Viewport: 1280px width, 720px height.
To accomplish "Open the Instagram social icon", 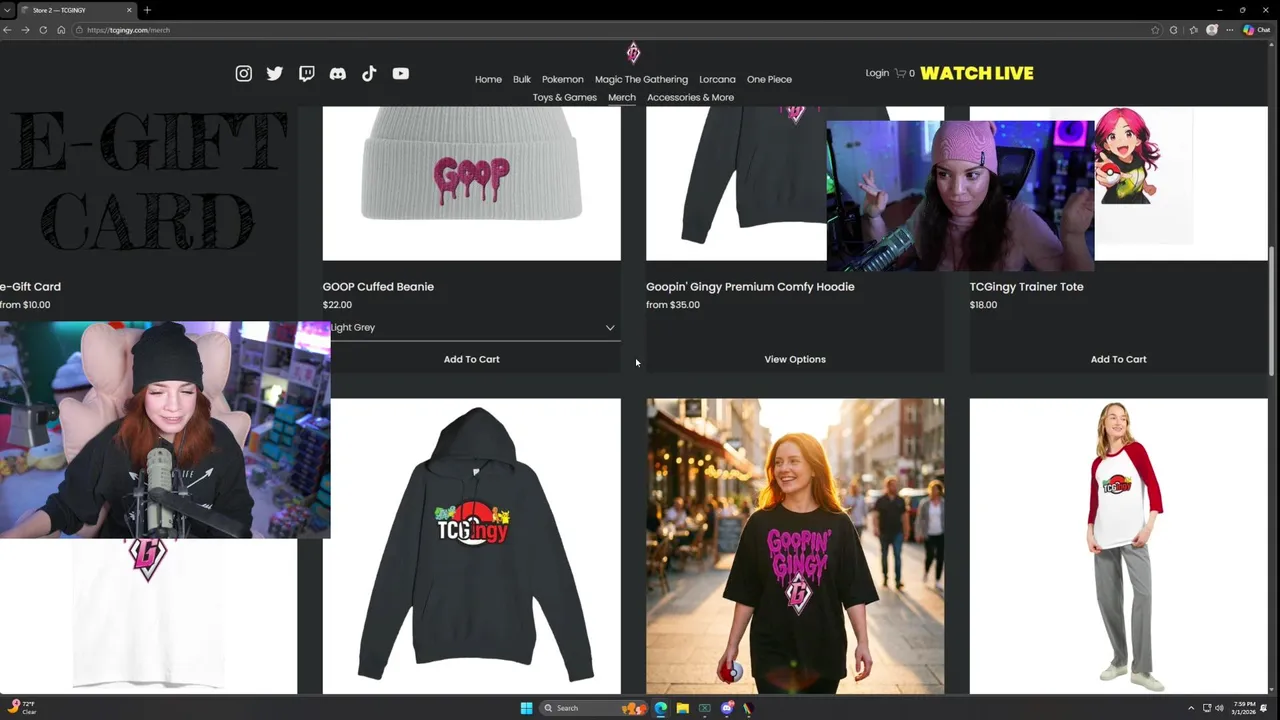I will [244, 73].
